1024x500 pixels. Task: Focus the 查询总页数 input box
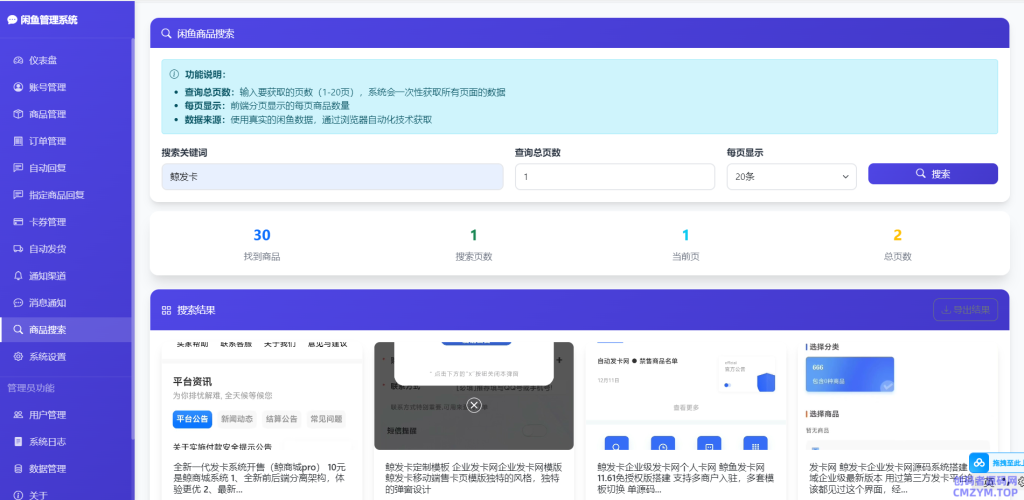[614, 176]
